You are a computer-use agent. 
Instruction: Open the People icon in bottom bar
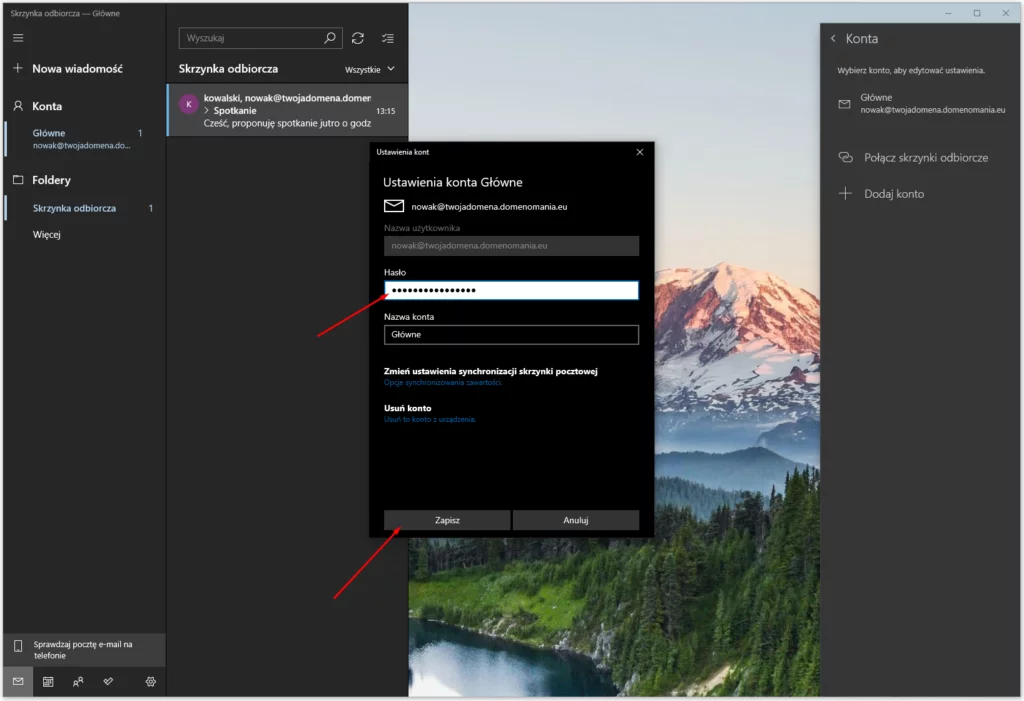tap(79, 681)
